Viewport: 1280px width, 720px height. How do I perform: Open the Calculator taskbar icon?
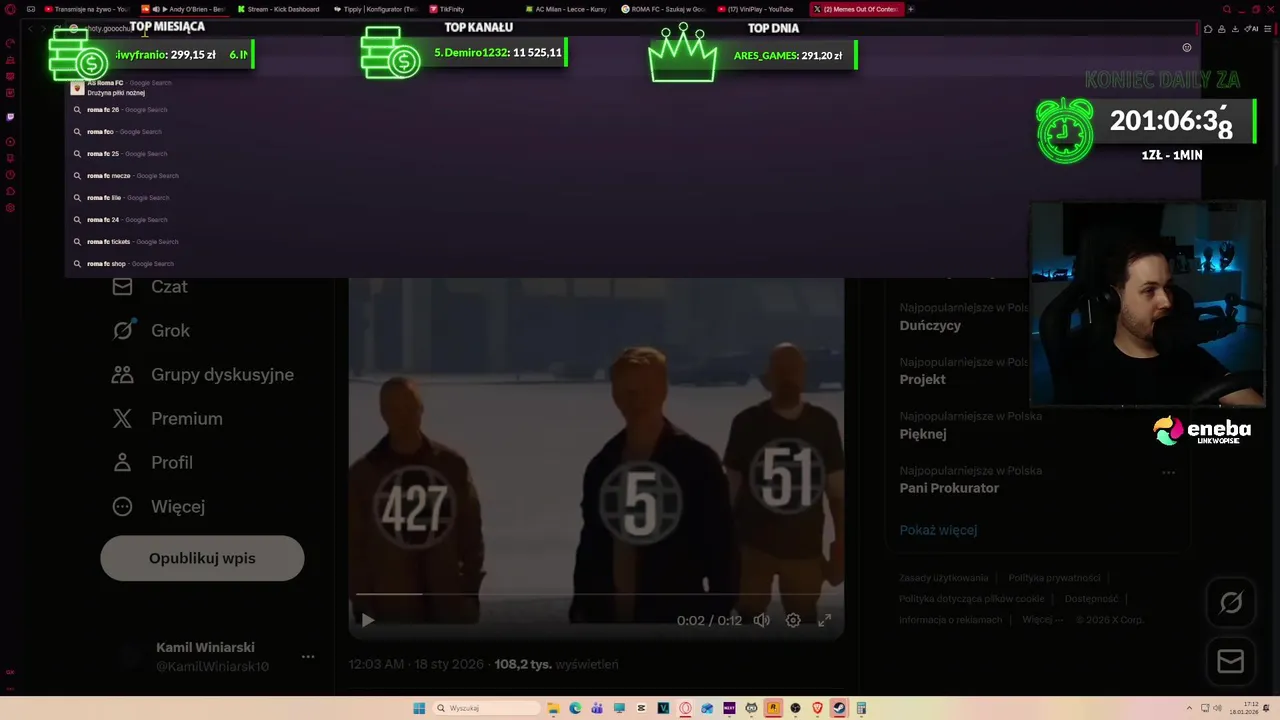coord(861,708)
